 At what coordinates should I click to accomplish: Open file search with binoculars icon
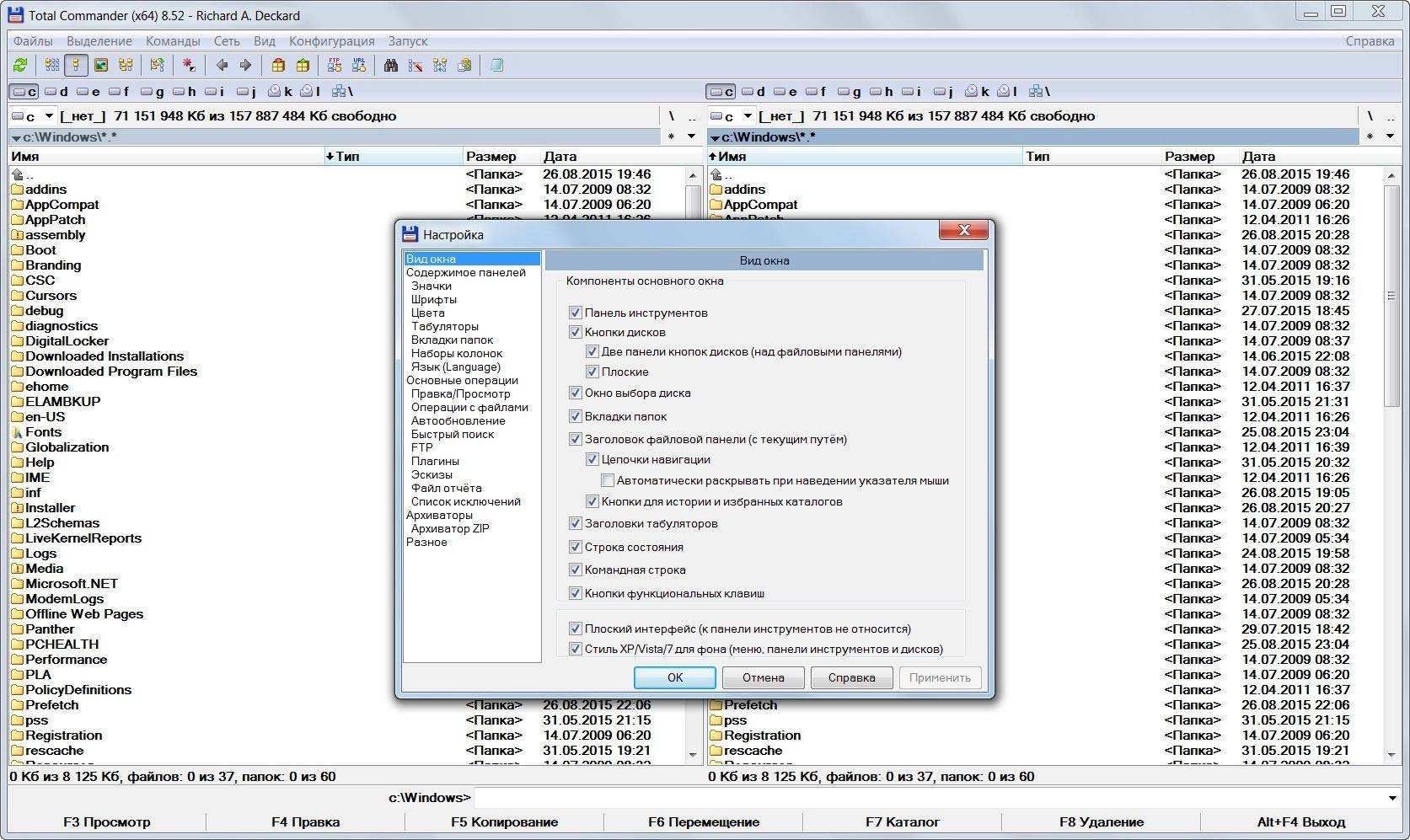tap(391, 65)
